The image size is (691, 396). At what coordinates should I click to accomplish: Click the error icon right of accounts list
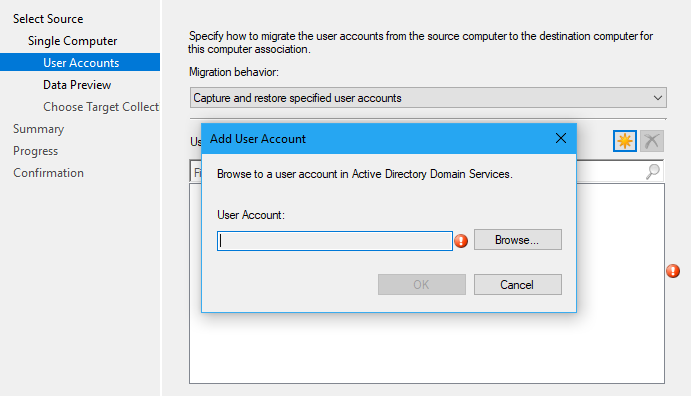click(673, 271)
